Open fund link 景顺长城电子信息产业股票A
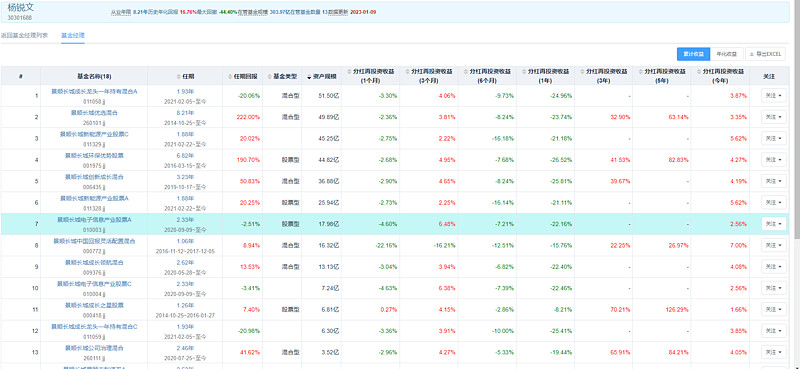This screenshot has width=800, height=369. pos(94,219)
